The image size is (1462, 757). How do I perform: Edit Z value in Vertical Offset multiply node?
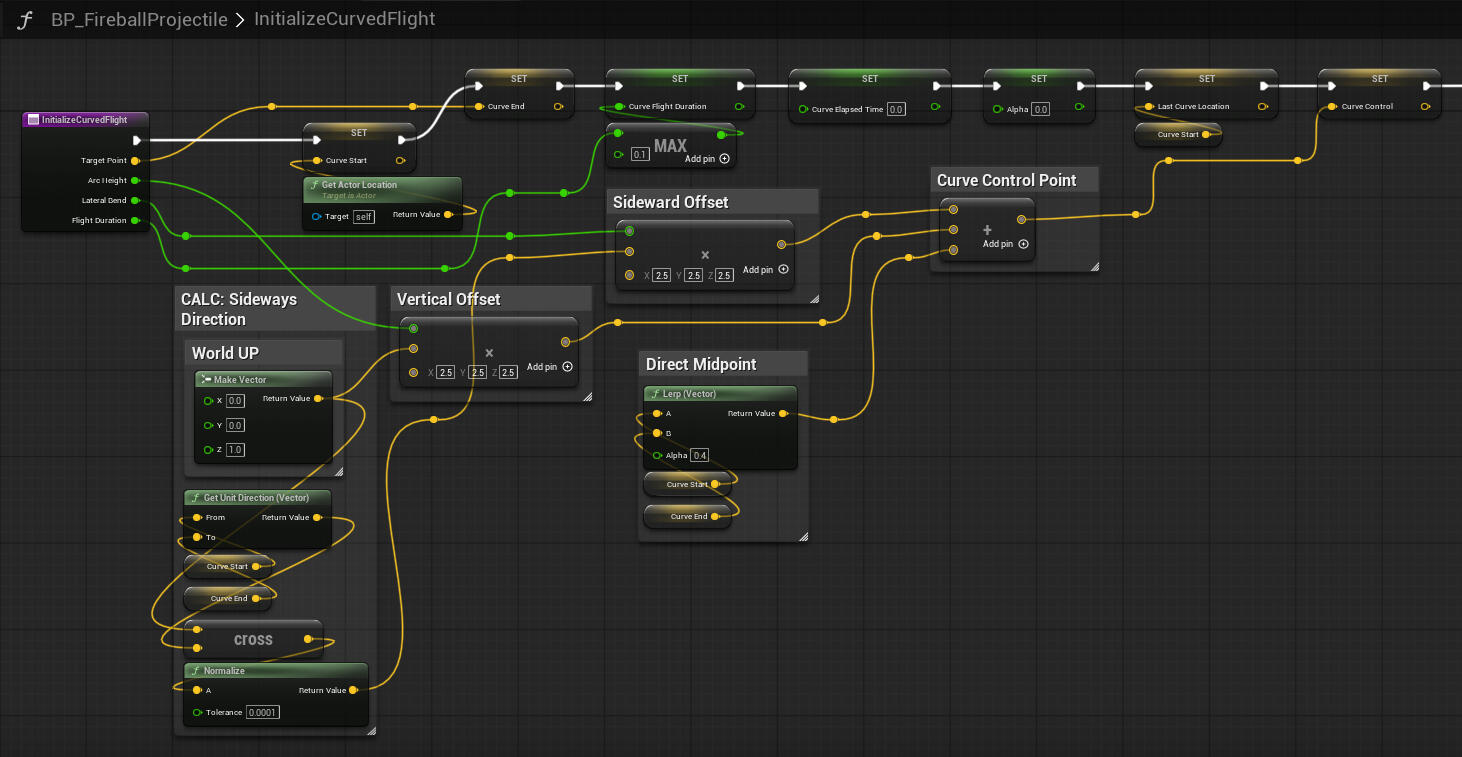(508, 372)
